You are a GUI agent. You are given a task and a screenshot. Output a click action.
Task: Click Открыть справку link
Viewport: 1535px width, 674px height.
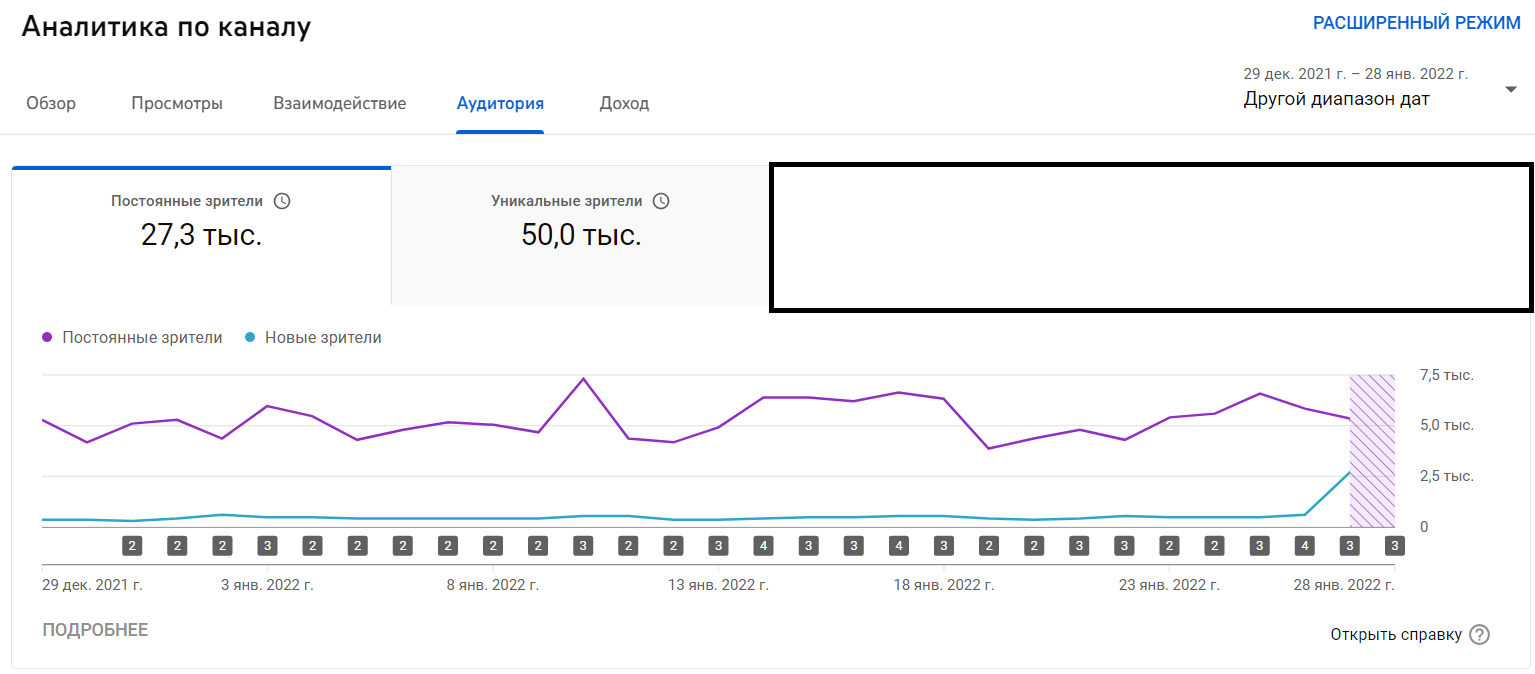(x=1396, y=635)
